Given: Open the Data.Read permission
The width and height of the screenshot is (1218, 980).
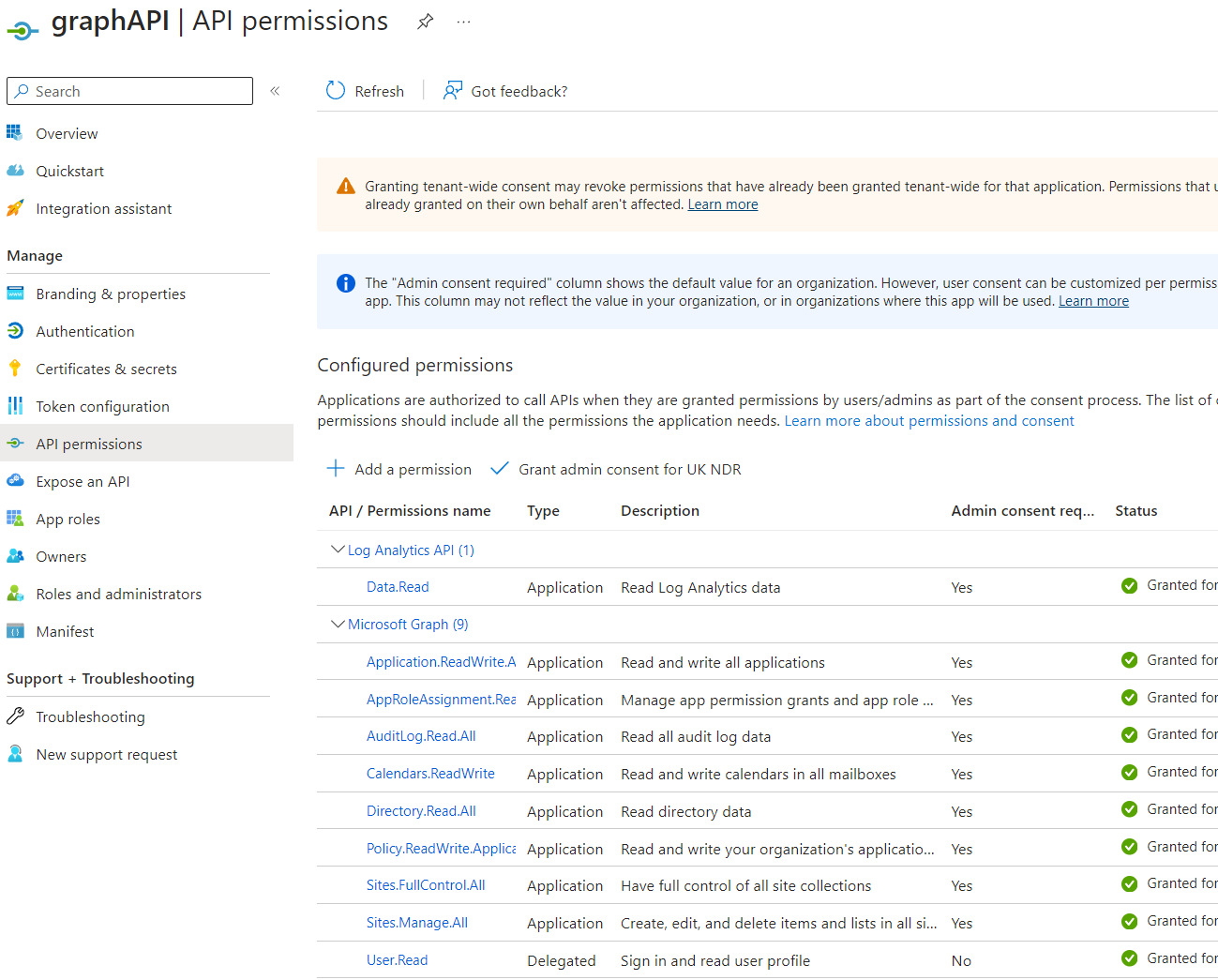Looking at the screenshot, I should tap(398, 587).
